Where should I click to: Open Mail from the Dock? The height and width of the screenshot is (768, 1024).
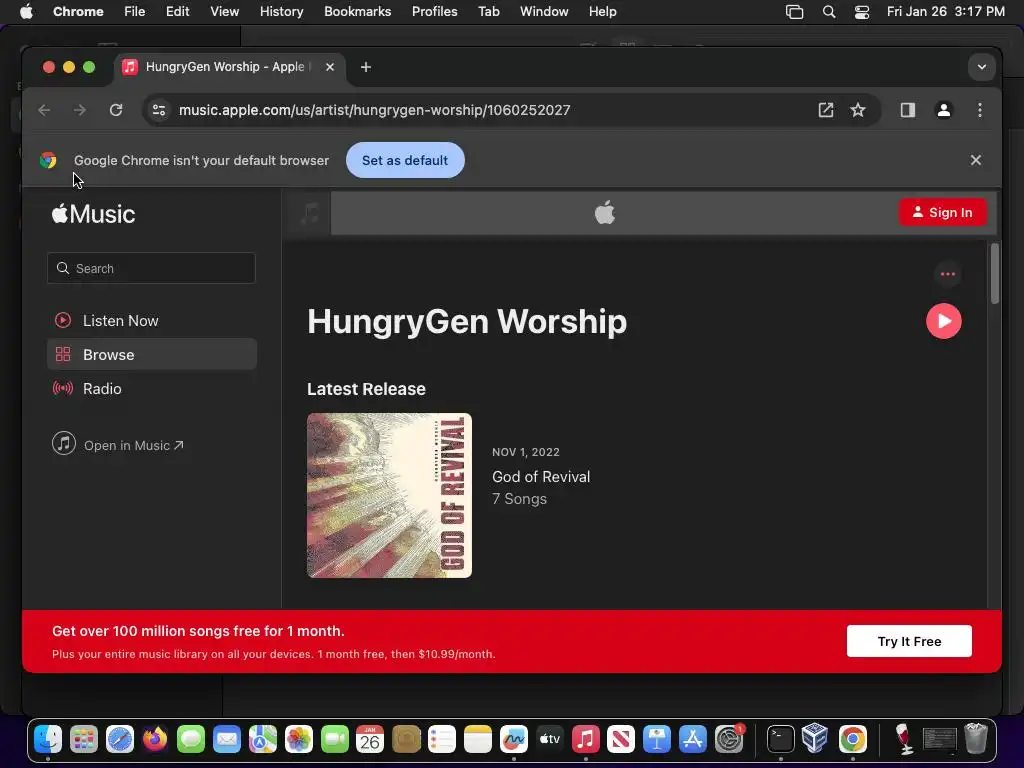click(227, 739)
